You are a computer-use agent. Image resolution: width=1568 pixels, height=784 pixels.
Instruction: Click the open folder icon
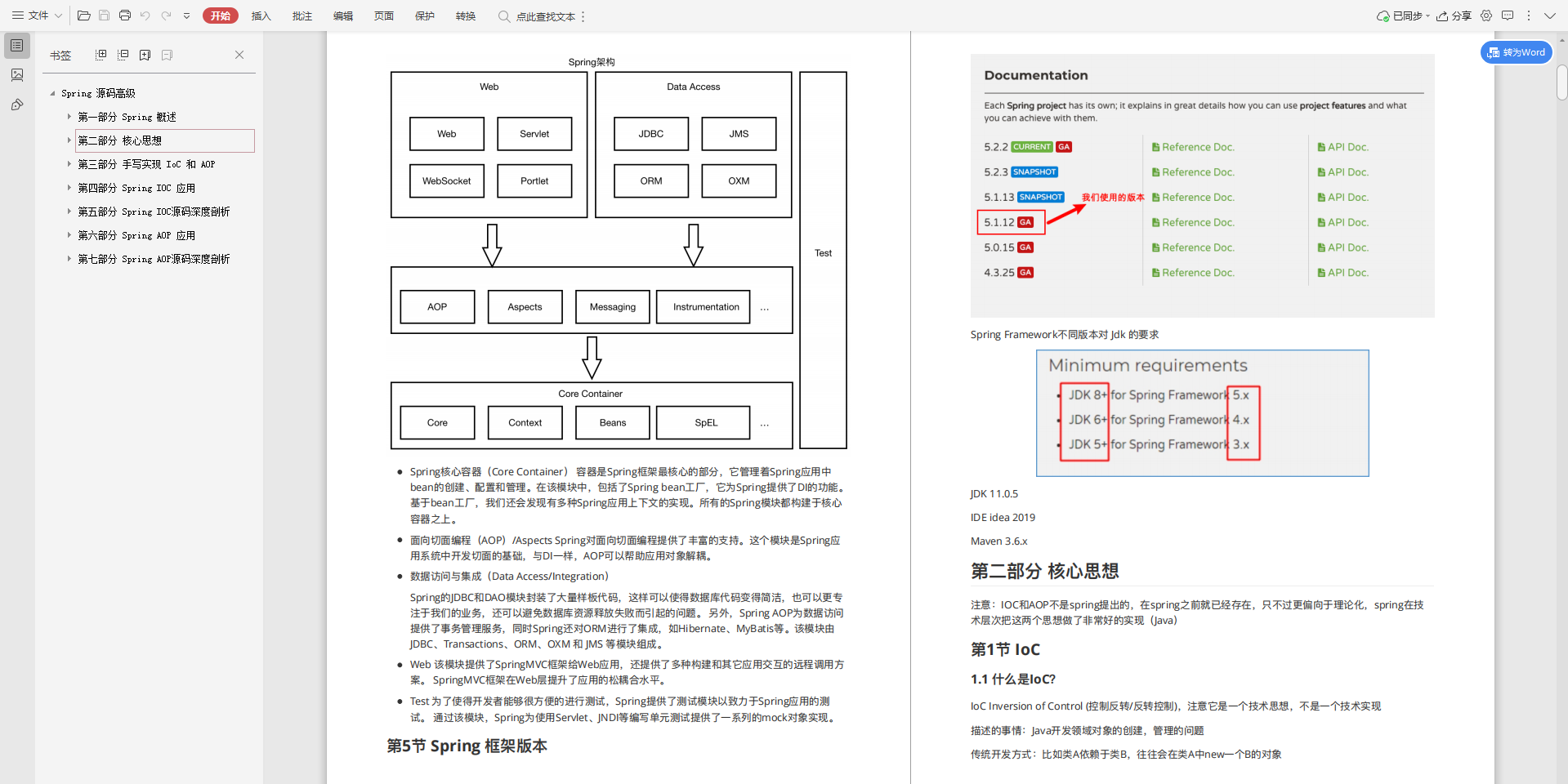[x=83, y=16]
